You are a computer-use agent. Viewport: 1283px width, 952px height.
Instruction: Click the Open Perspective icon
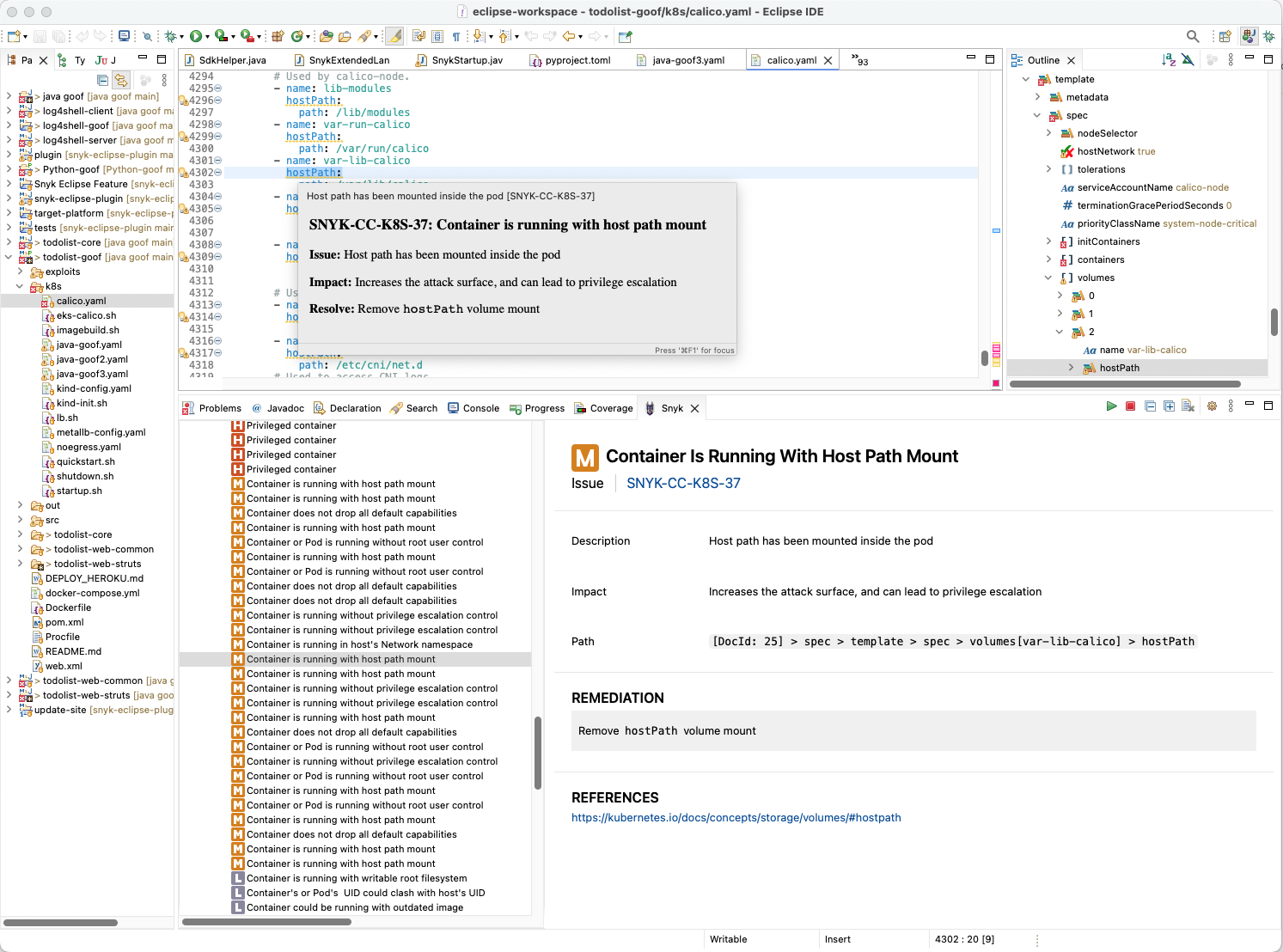(1225, 36)
